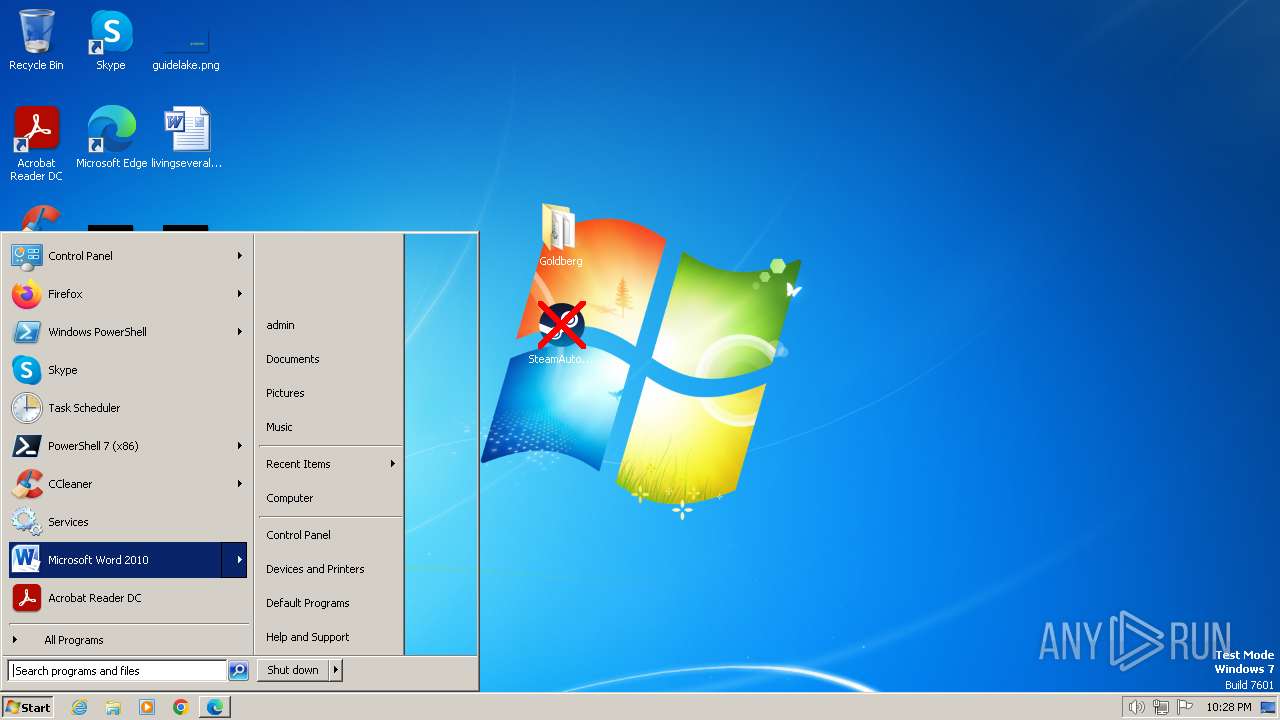
Task: Open Microsoft Edge from the taskbar
Action: 215,707
